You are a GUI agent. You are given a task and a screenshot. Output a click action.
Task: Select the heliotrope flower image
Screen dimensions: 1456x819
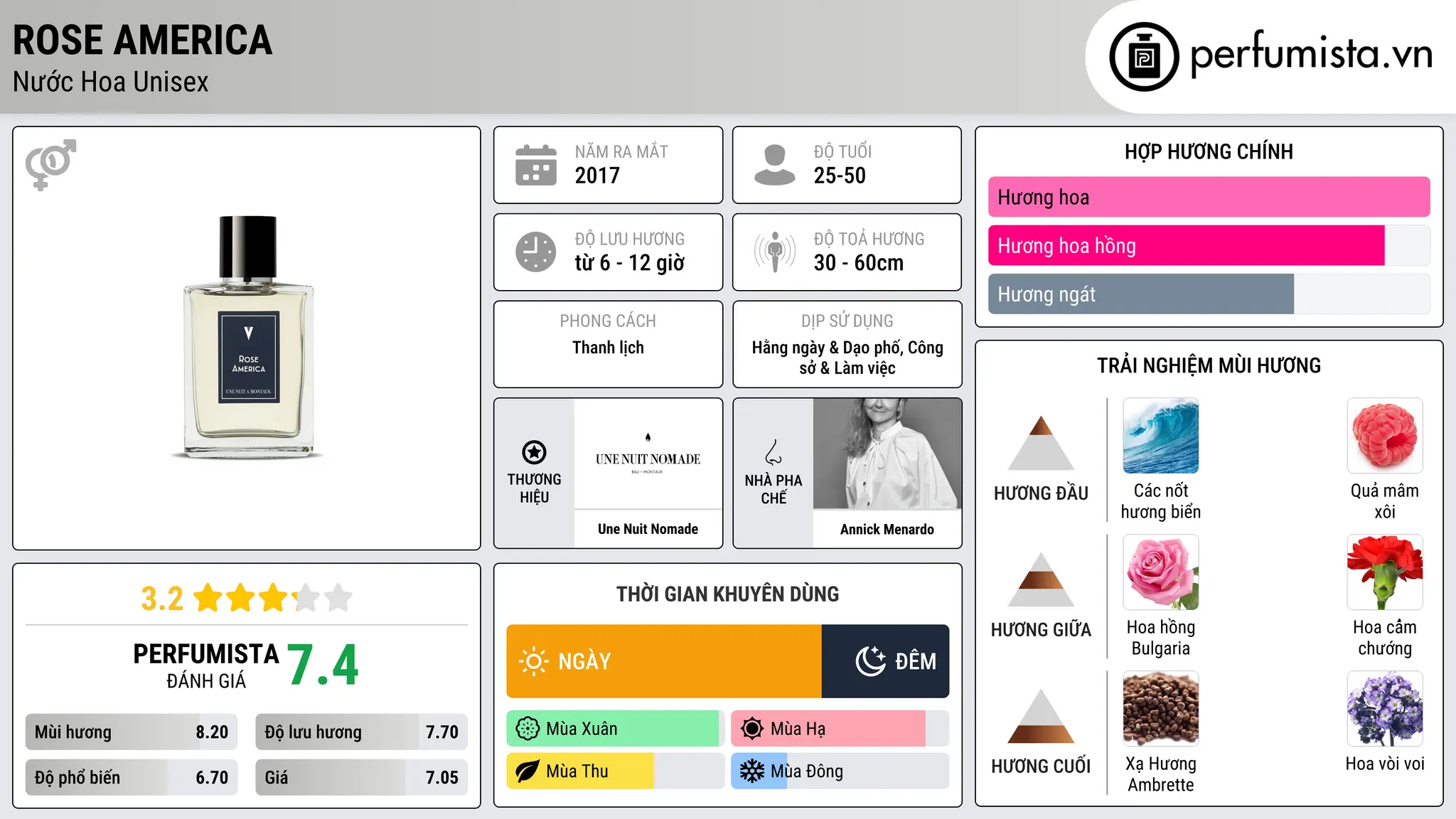[1385, 709]
